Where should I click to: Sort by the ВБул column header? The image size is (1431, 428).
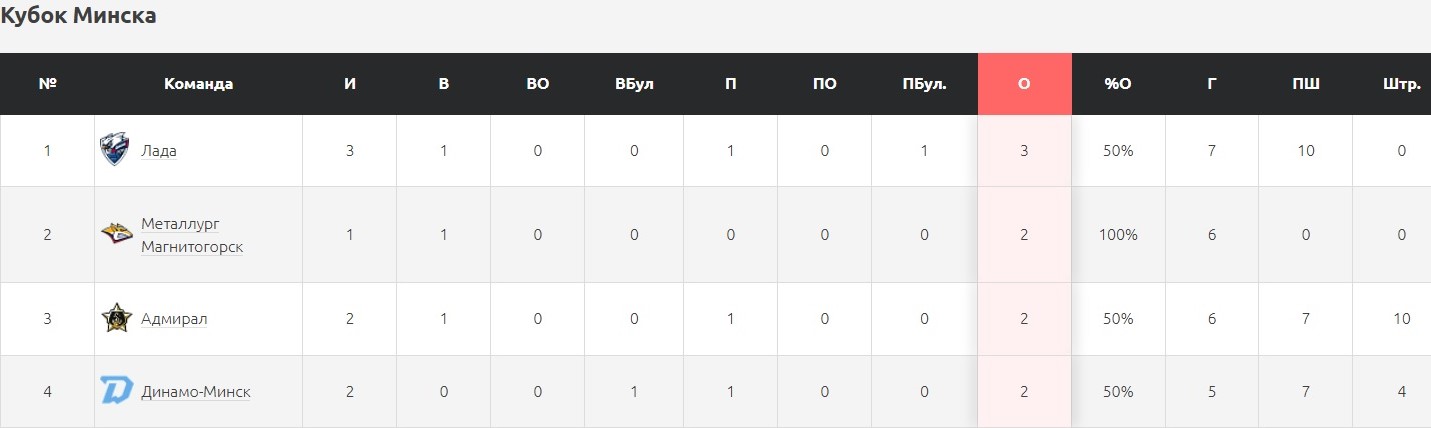point(634,84)
